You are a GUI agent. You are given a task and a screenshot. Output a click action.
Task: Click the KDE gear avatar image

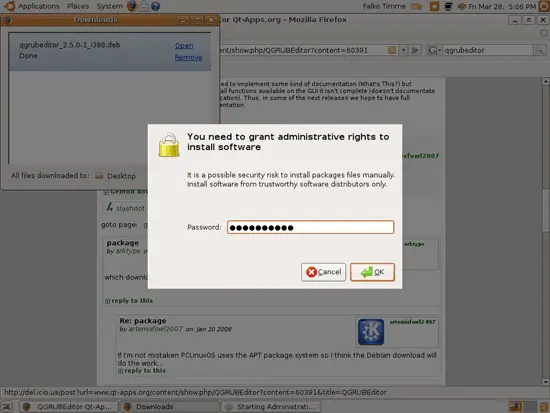371,332
